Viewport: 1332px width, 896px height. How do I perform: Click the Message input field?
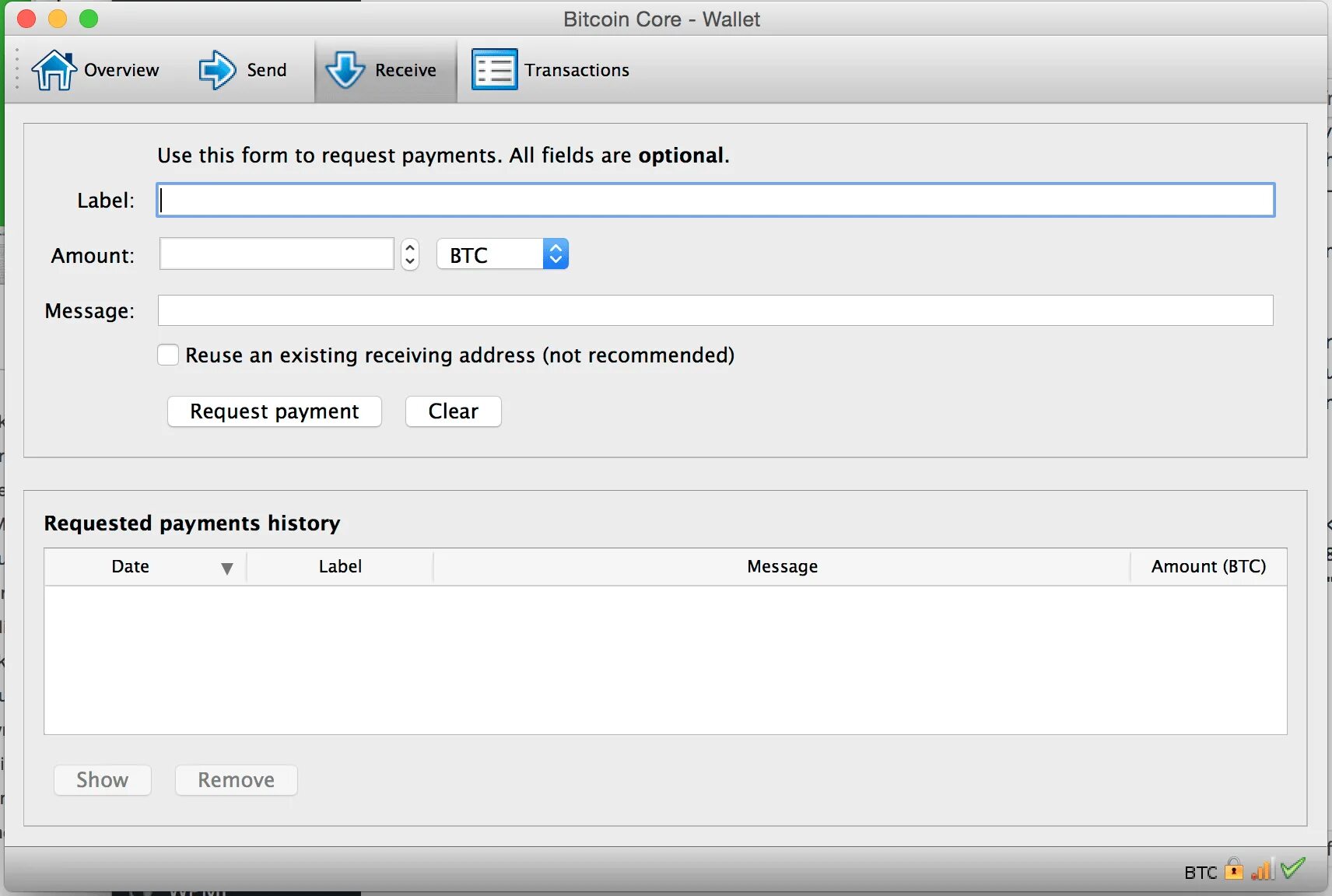pos(716,310)
